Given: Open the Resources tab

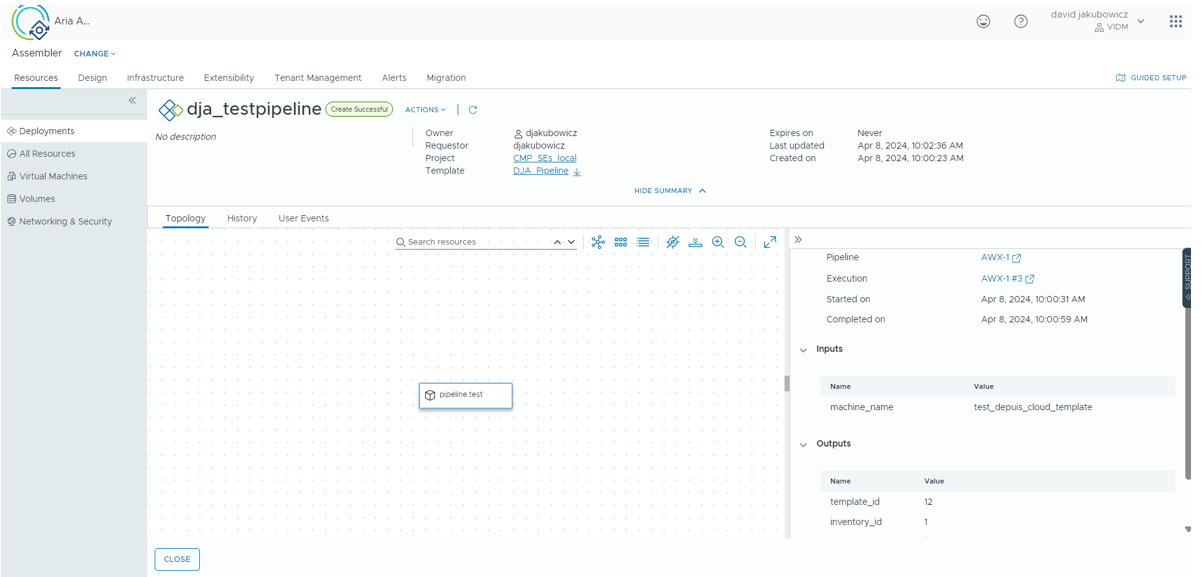Looking at the screenshot, I should pos(36,78).
